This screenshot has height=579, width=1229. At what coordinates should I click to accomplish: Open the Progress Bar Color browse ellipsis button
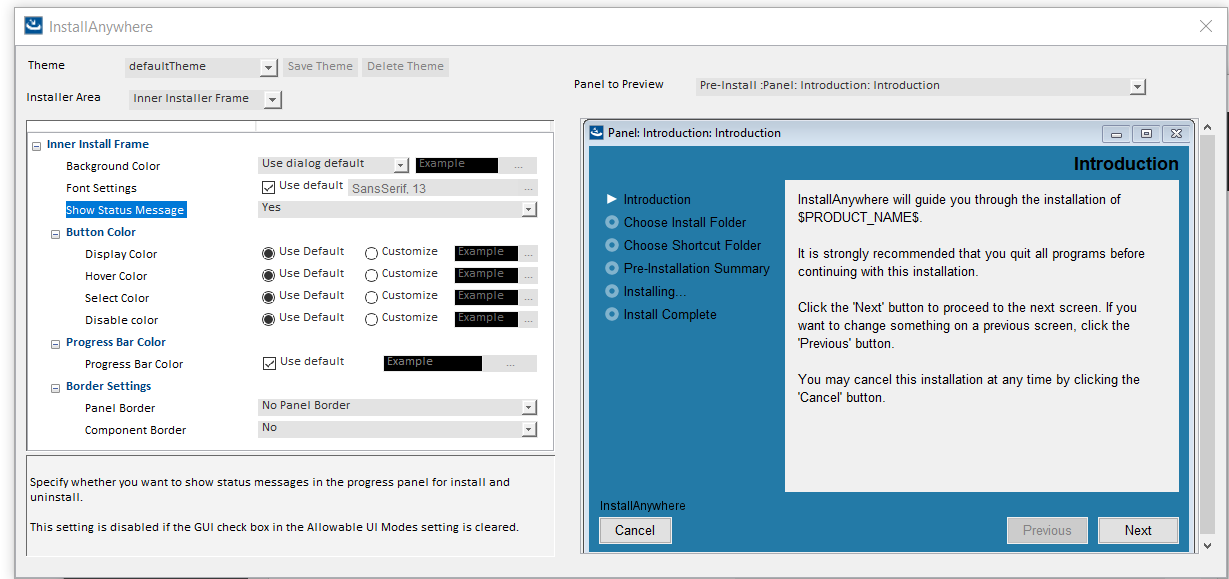pos(510,364)
